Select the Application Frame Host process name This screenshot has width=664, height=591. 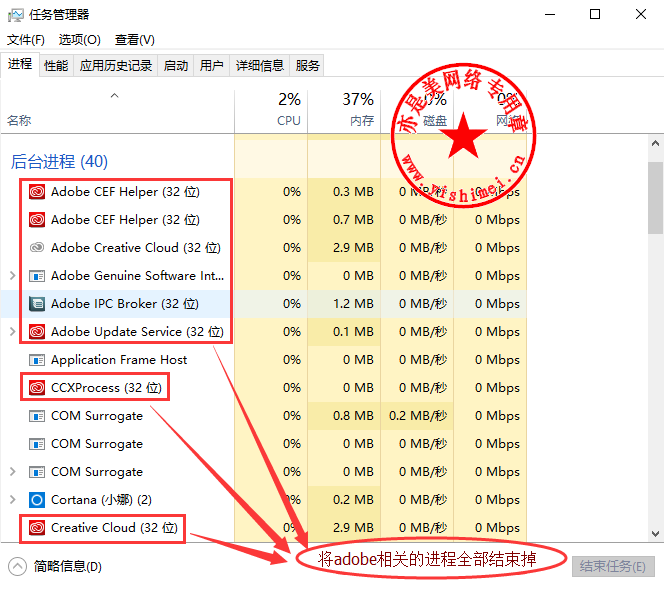[119, 360]
